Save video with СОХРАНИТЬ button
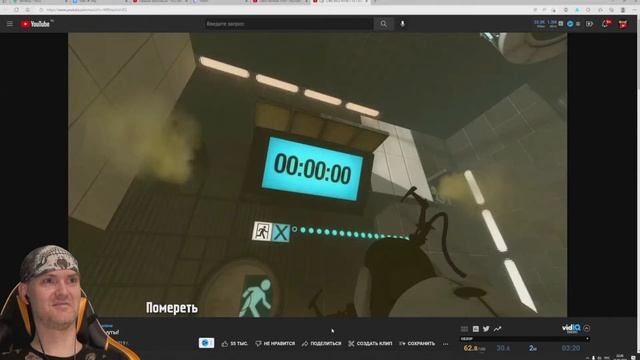Viewport: 640px width, 360px height. (x=417, y=344)
